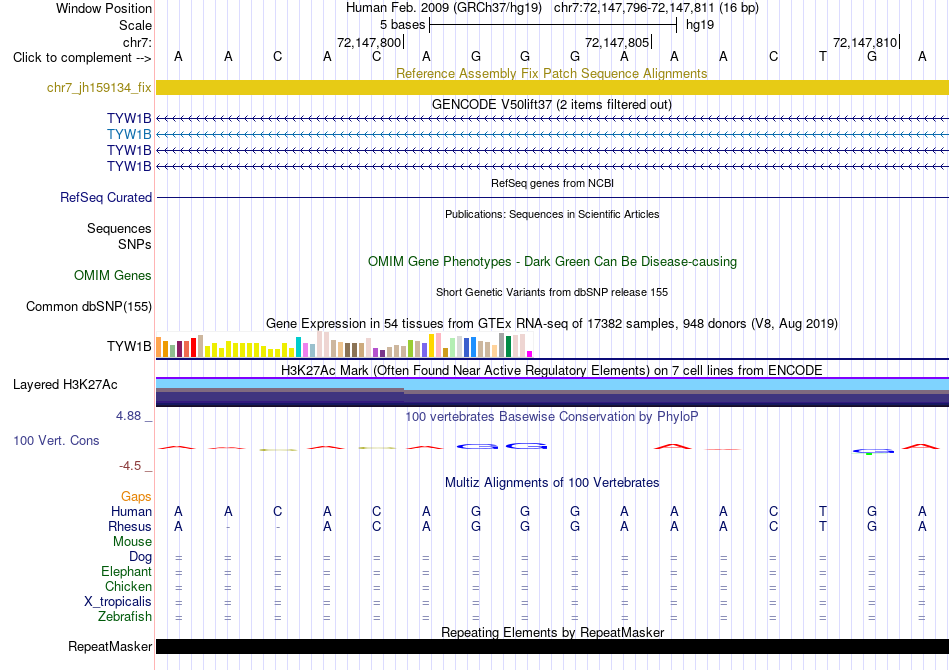Click the Window Position label

coord(104,8)
